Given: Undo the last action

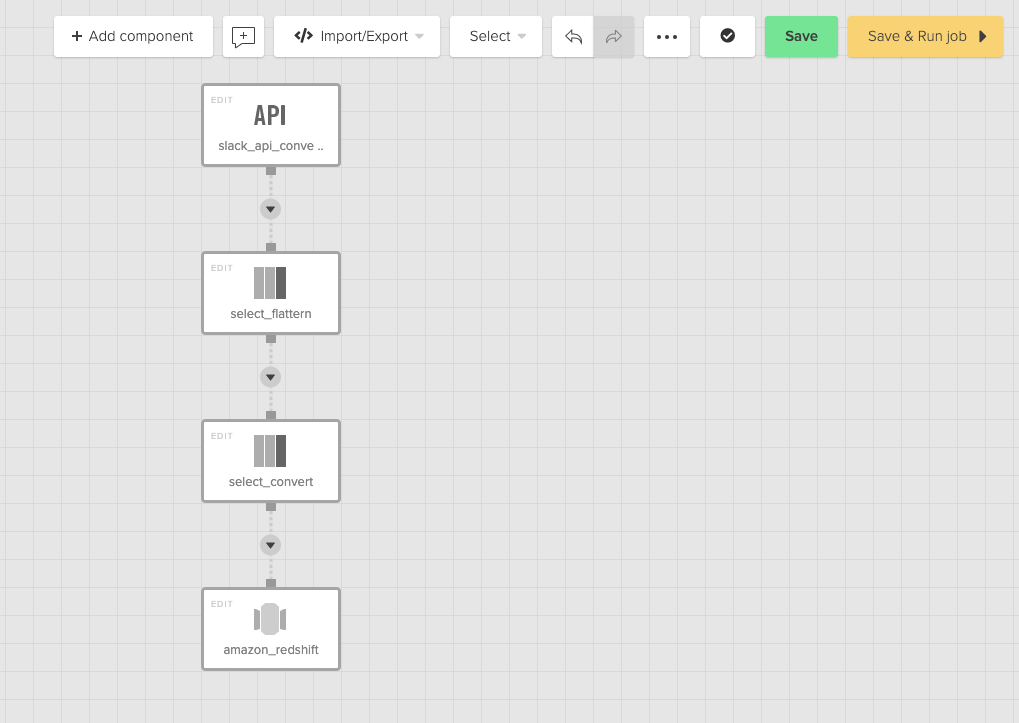Looking at the screenshot, I should pos(573,36).
